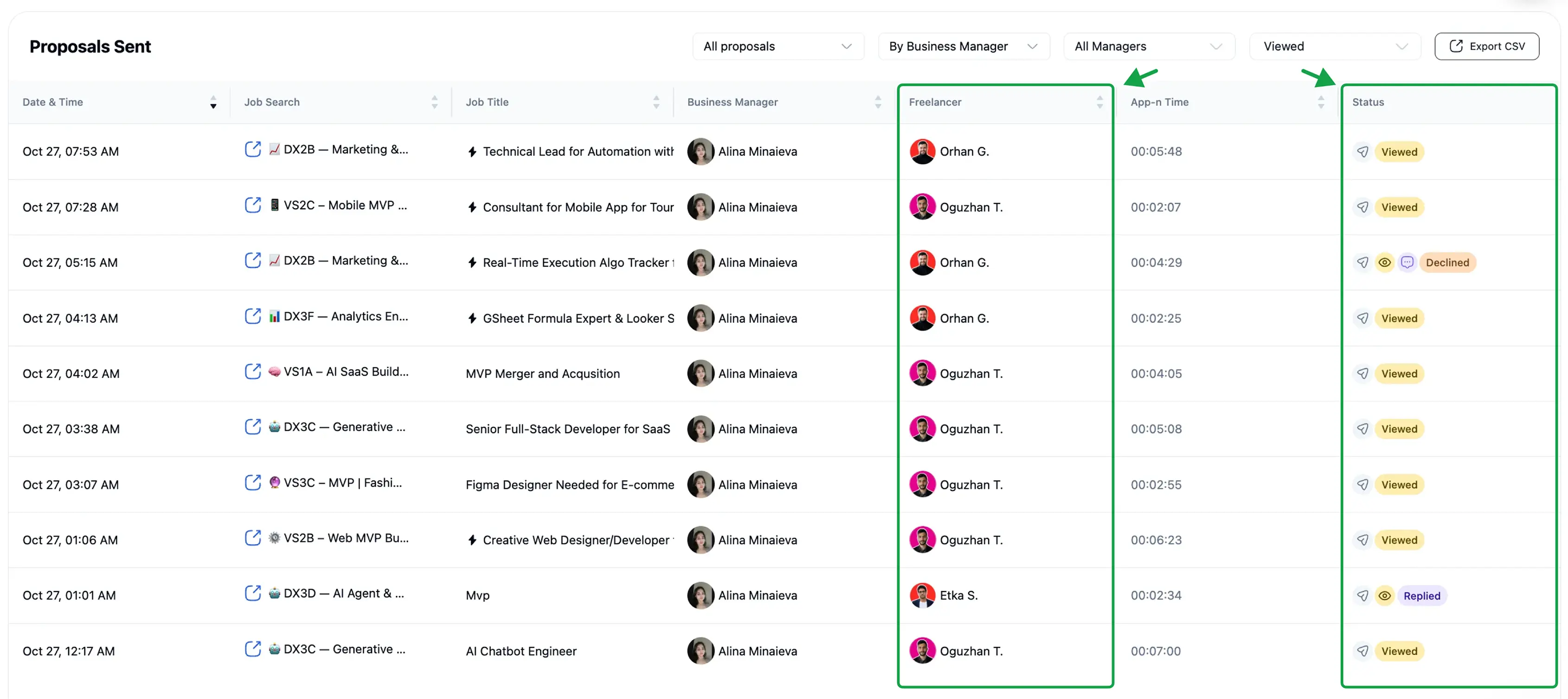Click Alina Minaieva's avatar on the Mvp row
Viewport: 1568px width, 699px height.
pyautogui.click(x=700, y=596)
